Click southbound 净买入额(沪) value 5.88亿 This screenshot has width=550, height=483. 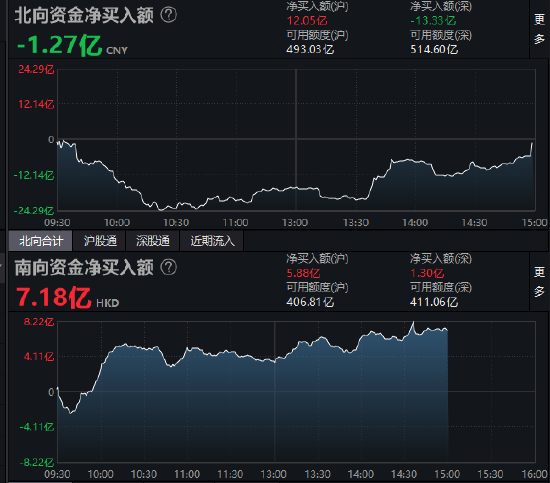coord(303,273)
